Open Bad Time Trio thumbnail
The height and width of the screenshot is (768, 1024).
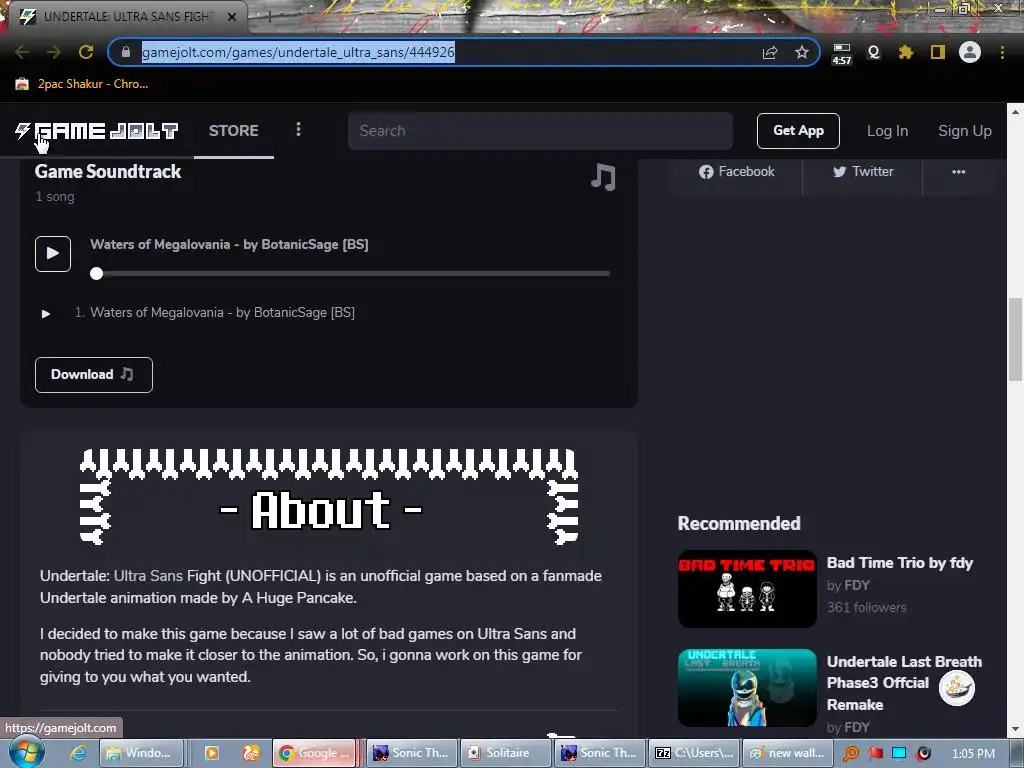[x=747, y=589]
